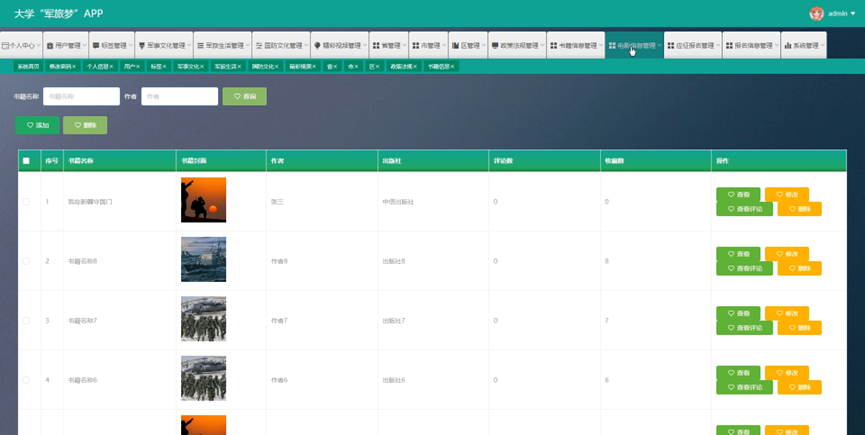Image resolution: width=865 pixels, height=435 pixels.
Task: Close the 个人信息 tab
Action: click(111, 67)
